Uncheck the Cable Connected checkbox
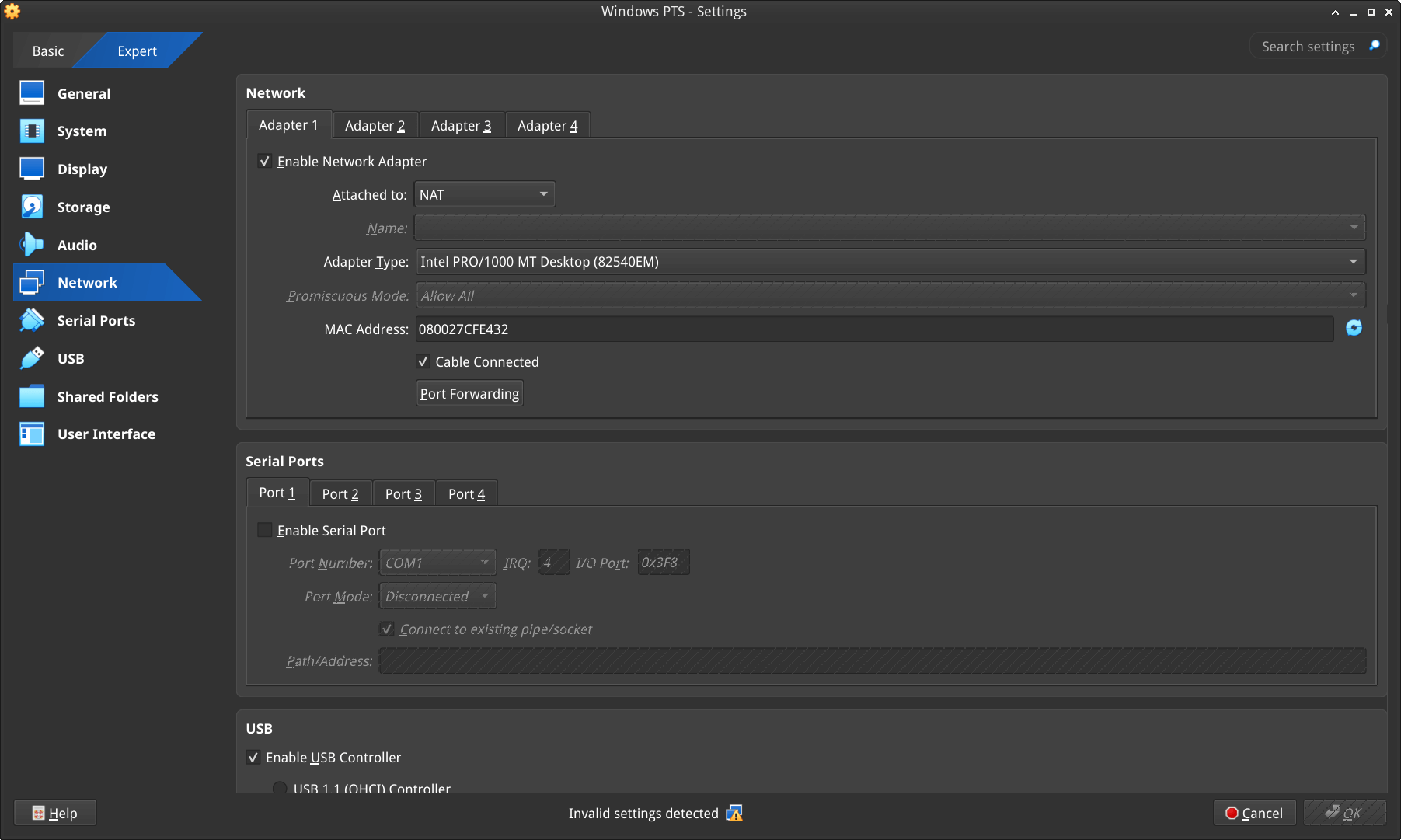 point(423,361)
